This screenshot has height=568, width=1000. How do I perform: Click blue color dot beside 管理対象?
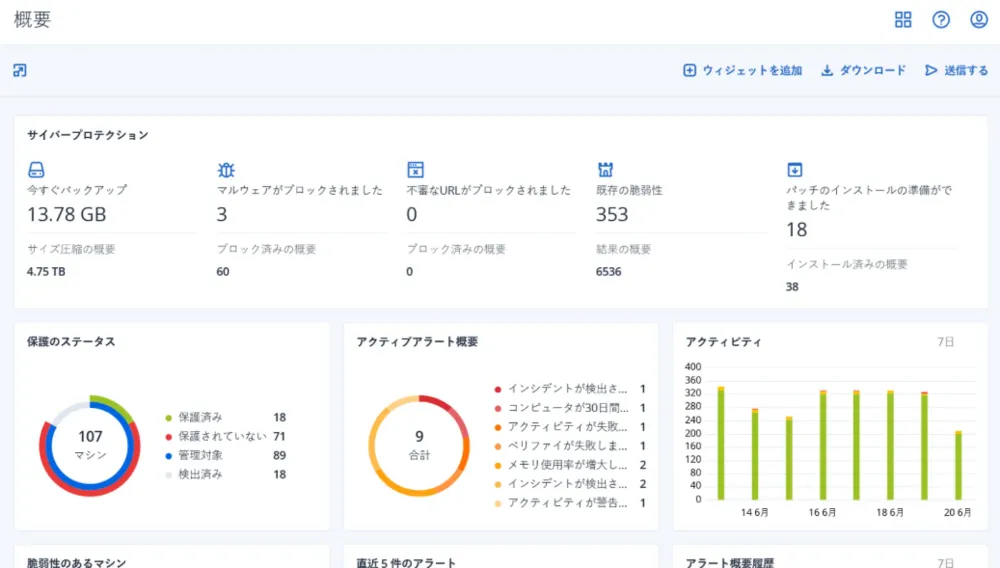tap(168, 456)
